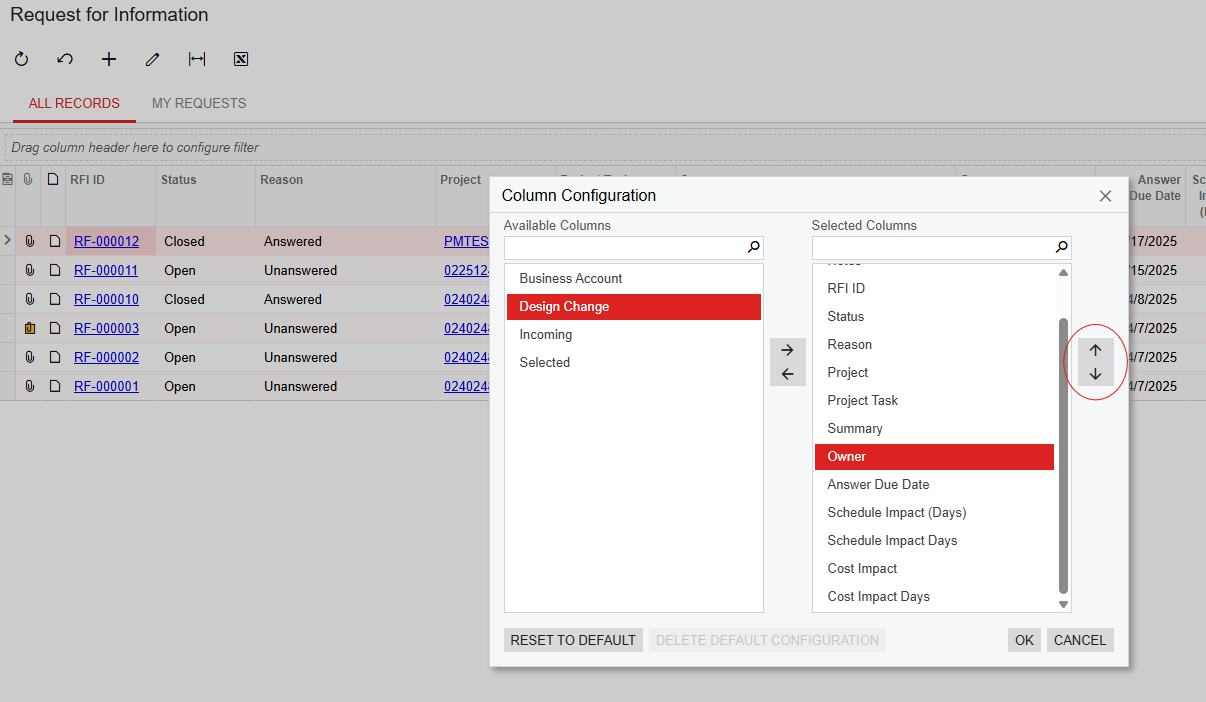The image size is (1206, 702).
Task: Move selected column down with the down arrow
Action: pyautogui.click(x=1095, y=374)
